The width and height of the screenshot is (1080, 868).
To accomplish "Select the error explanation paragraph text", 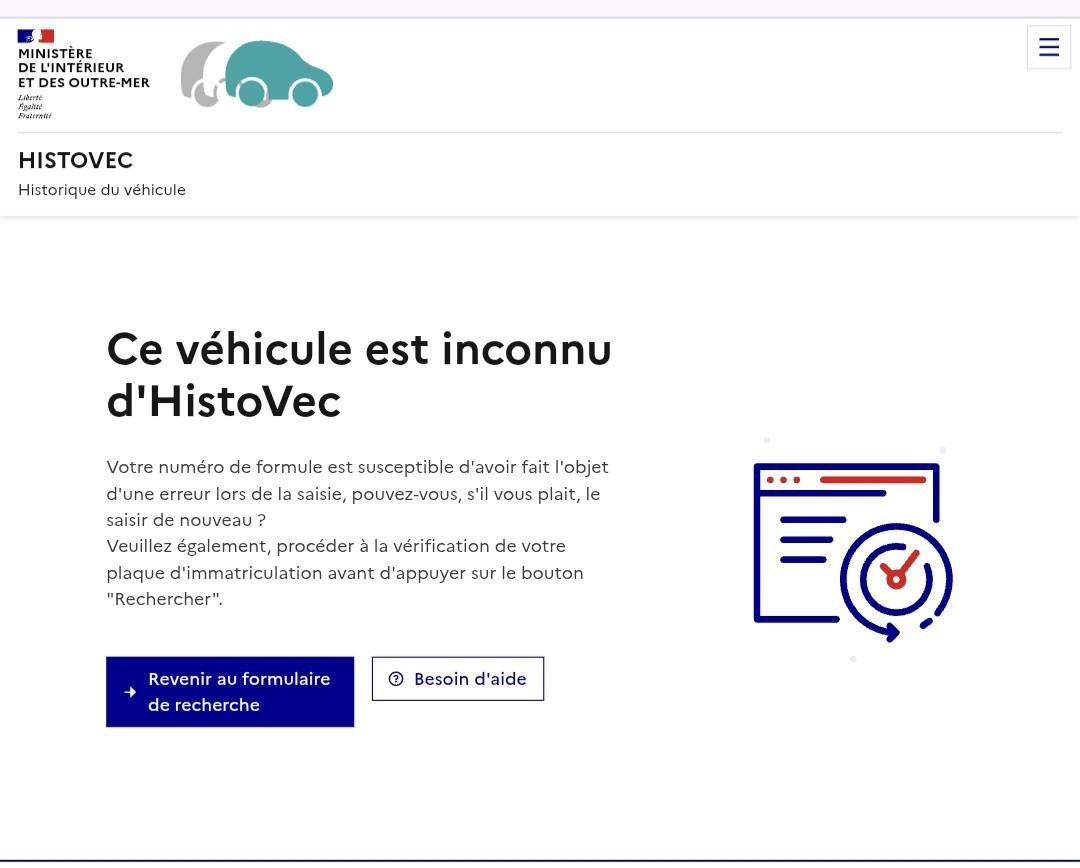I will (x=357, y=532).
